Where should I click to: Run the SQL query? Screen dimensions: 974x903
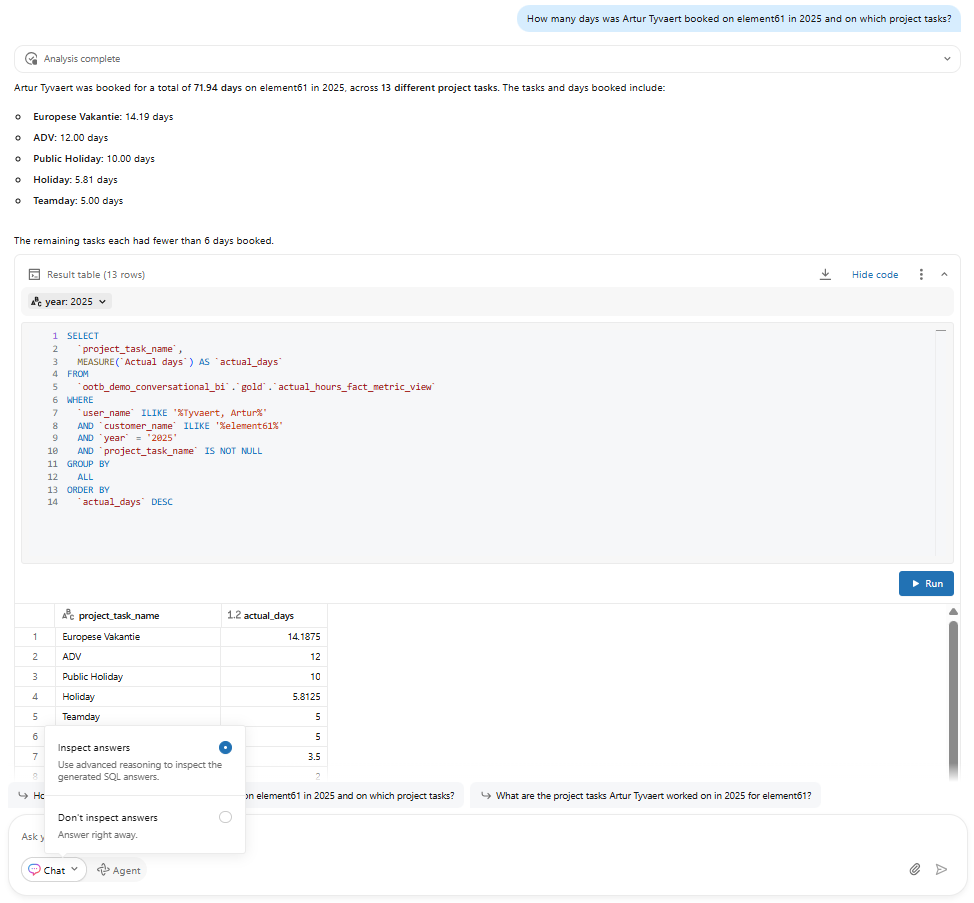(925, 583)
